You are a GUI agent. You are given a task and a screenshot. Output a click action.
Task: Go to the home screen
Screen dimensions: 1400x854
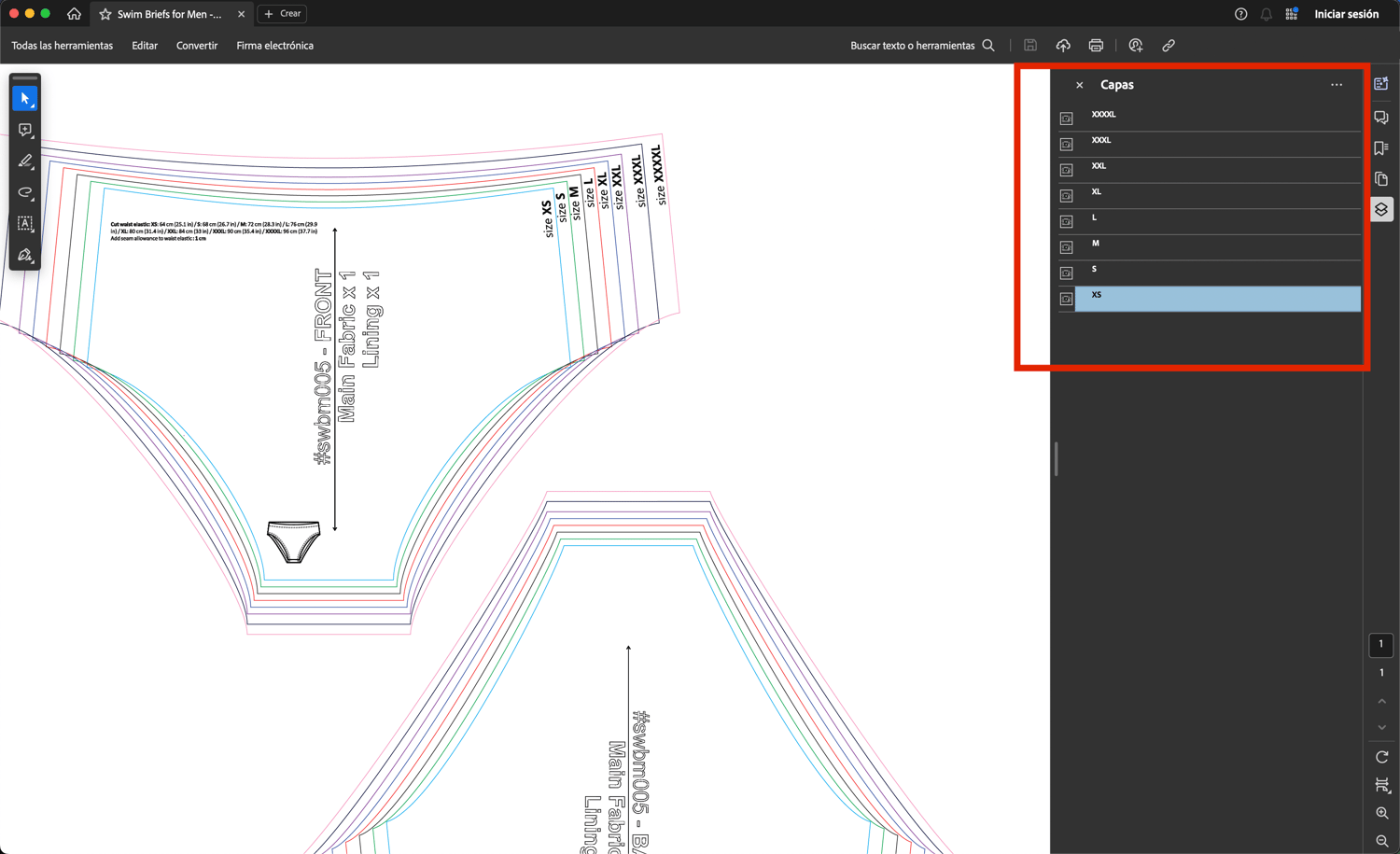tap(74, 14)
